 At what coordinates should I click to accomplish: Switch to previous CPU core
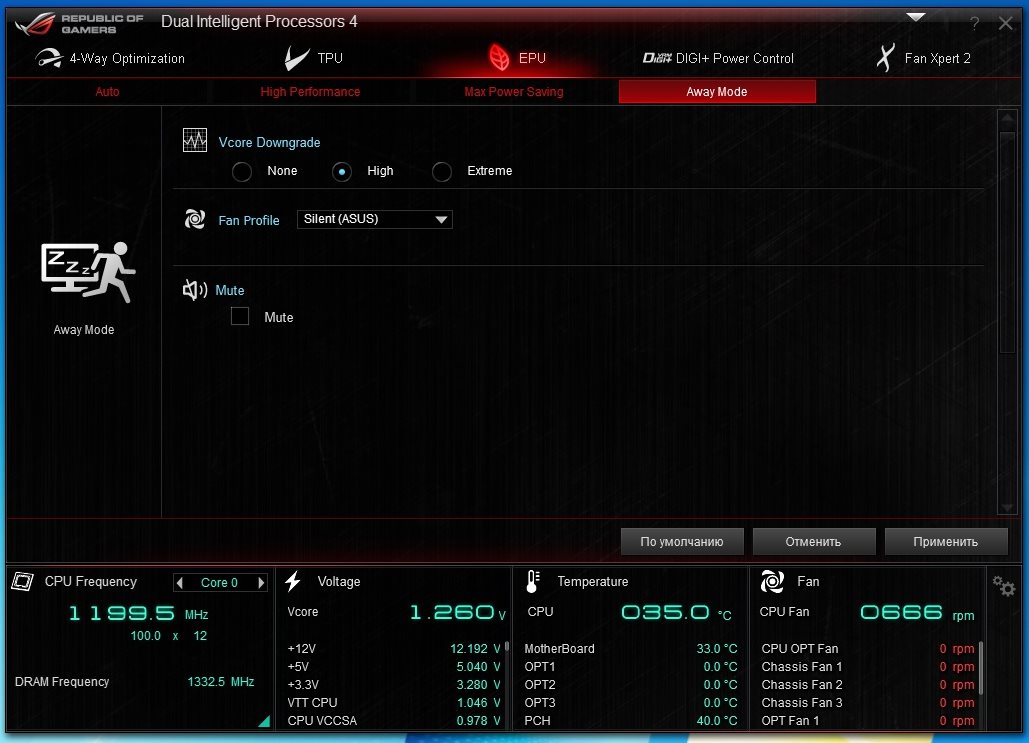click(180, 582)
